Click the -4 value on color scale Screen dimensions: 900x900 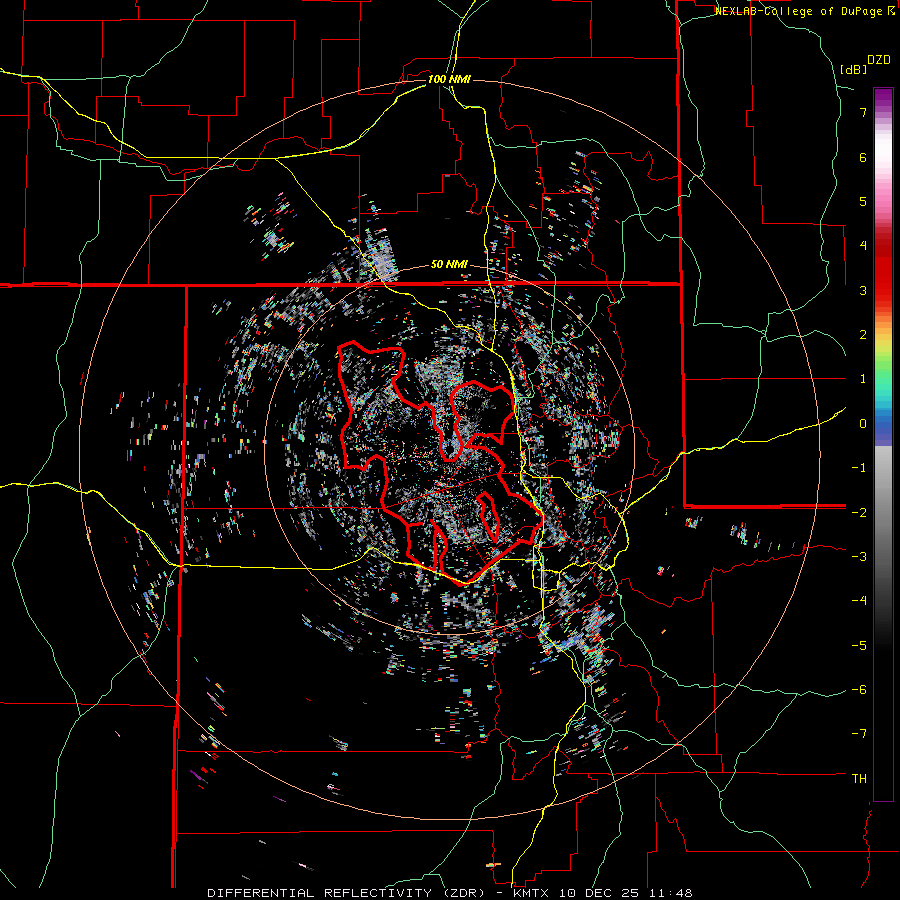click(x=859, y=601)
